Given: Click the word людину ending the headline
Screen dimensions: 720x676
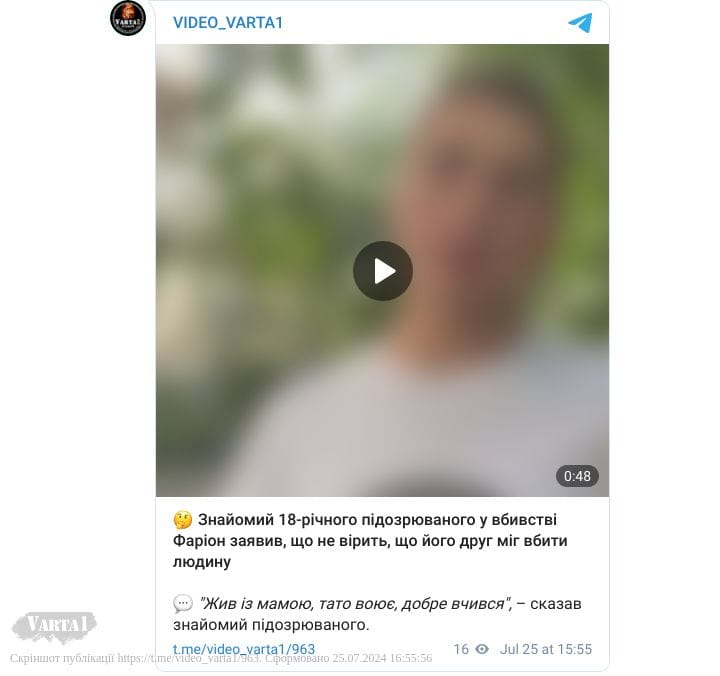Looking at the screenshot, I should tap(202, 562).
